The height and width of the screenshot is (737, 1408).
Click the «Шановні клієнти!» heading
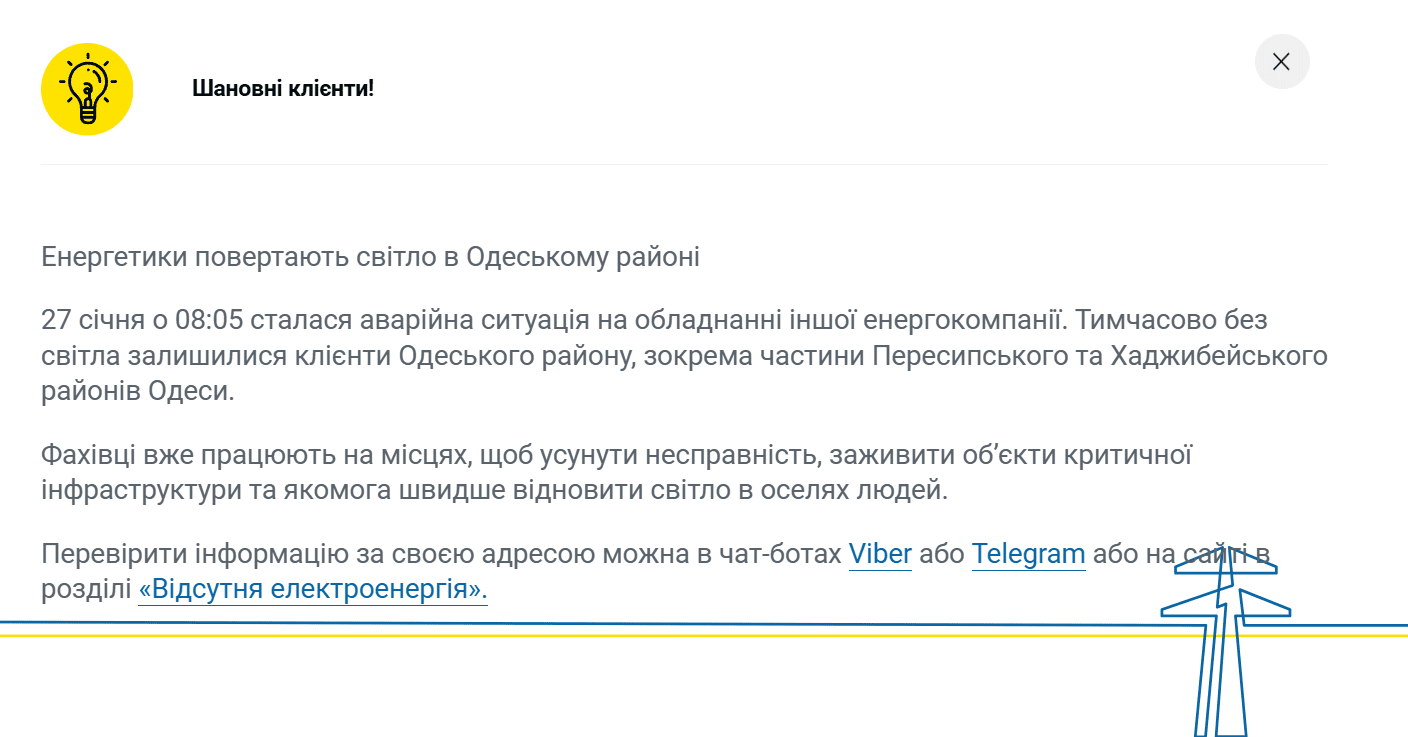point(283,88)
